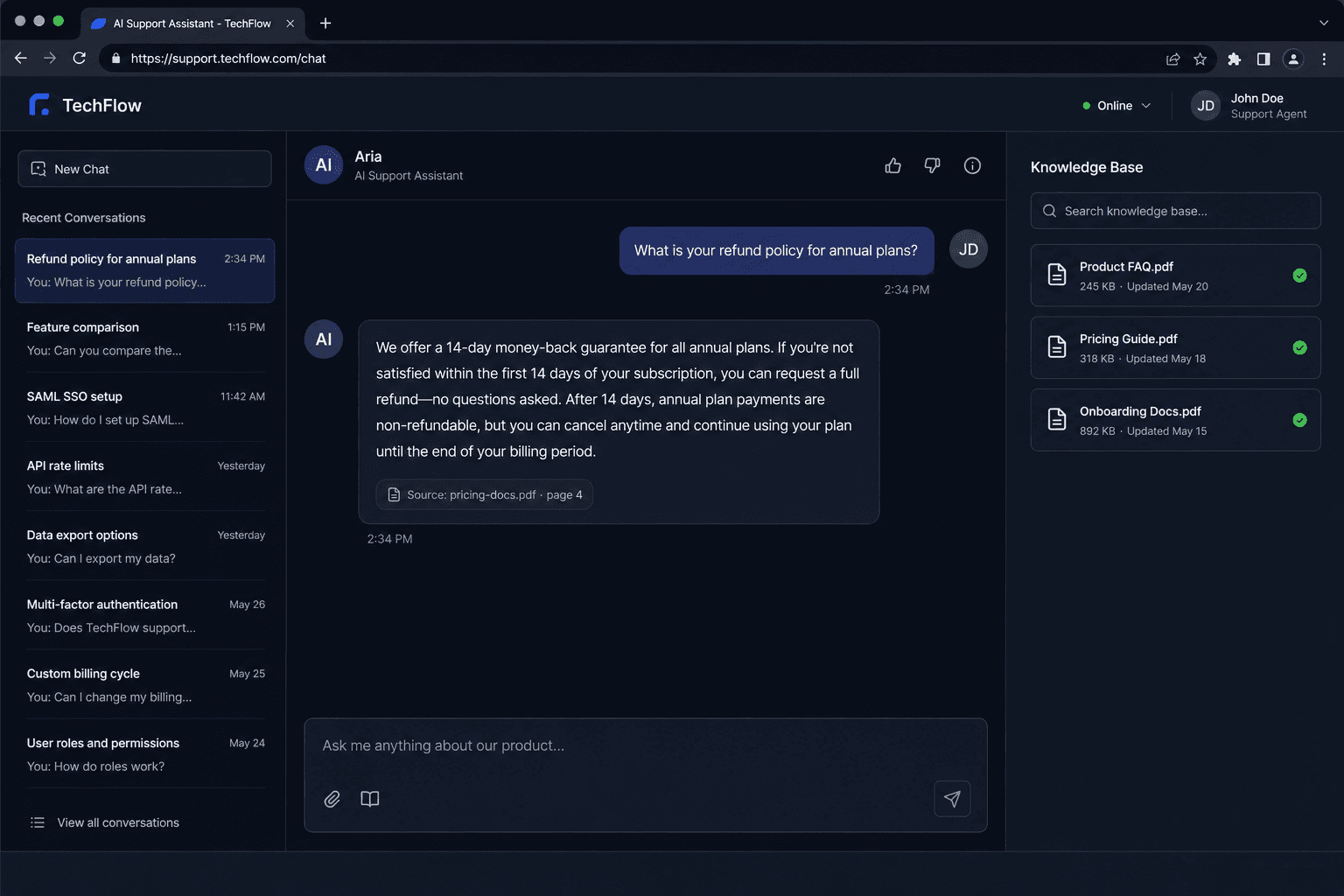Focus the Search knowledge base field
1344x896 pixels.
pyautogui.click(x=1175, y=211)
